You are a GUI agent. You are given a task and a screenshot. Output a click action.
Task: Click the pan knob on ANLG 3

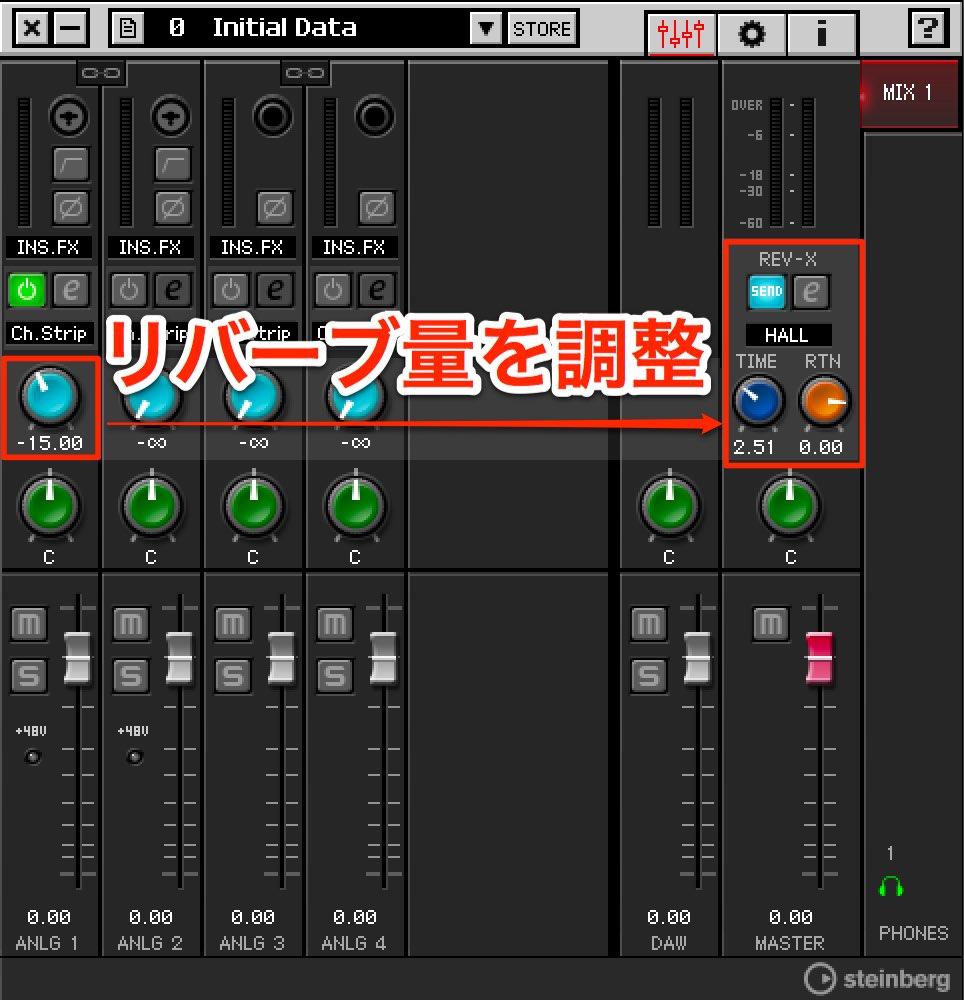coord(254,505)
